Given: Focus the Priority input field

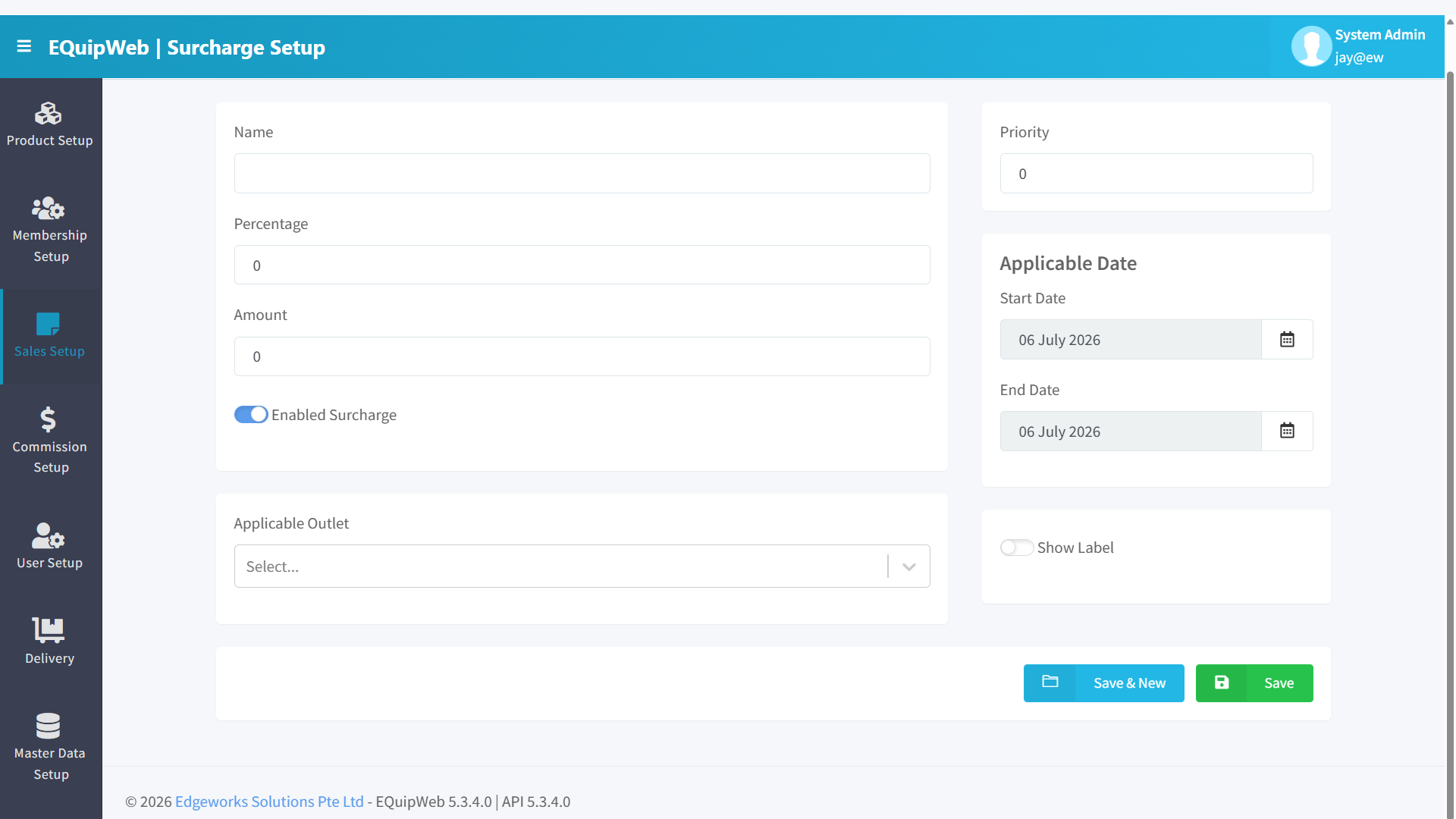Looking at the screenshot, I should click(x=1156, y=174).
